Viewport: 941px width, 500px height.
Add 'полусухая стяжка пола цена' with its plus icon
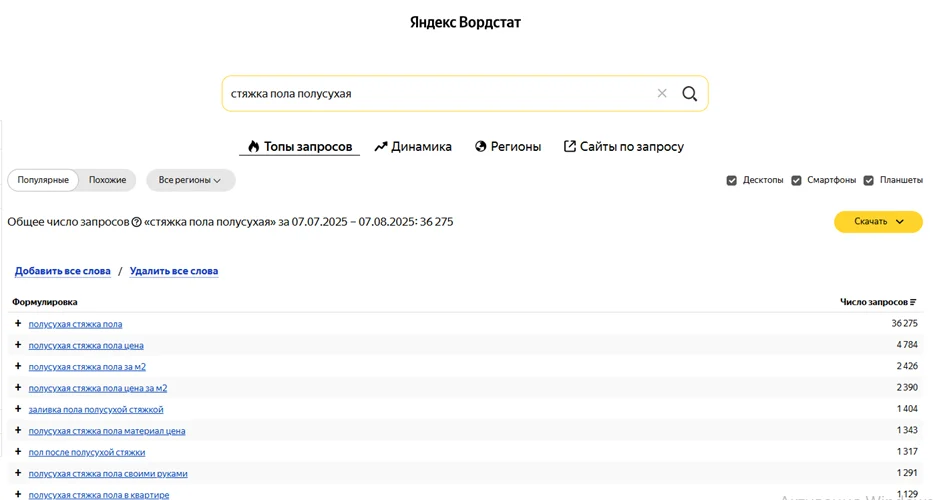(x=18, y=345)
